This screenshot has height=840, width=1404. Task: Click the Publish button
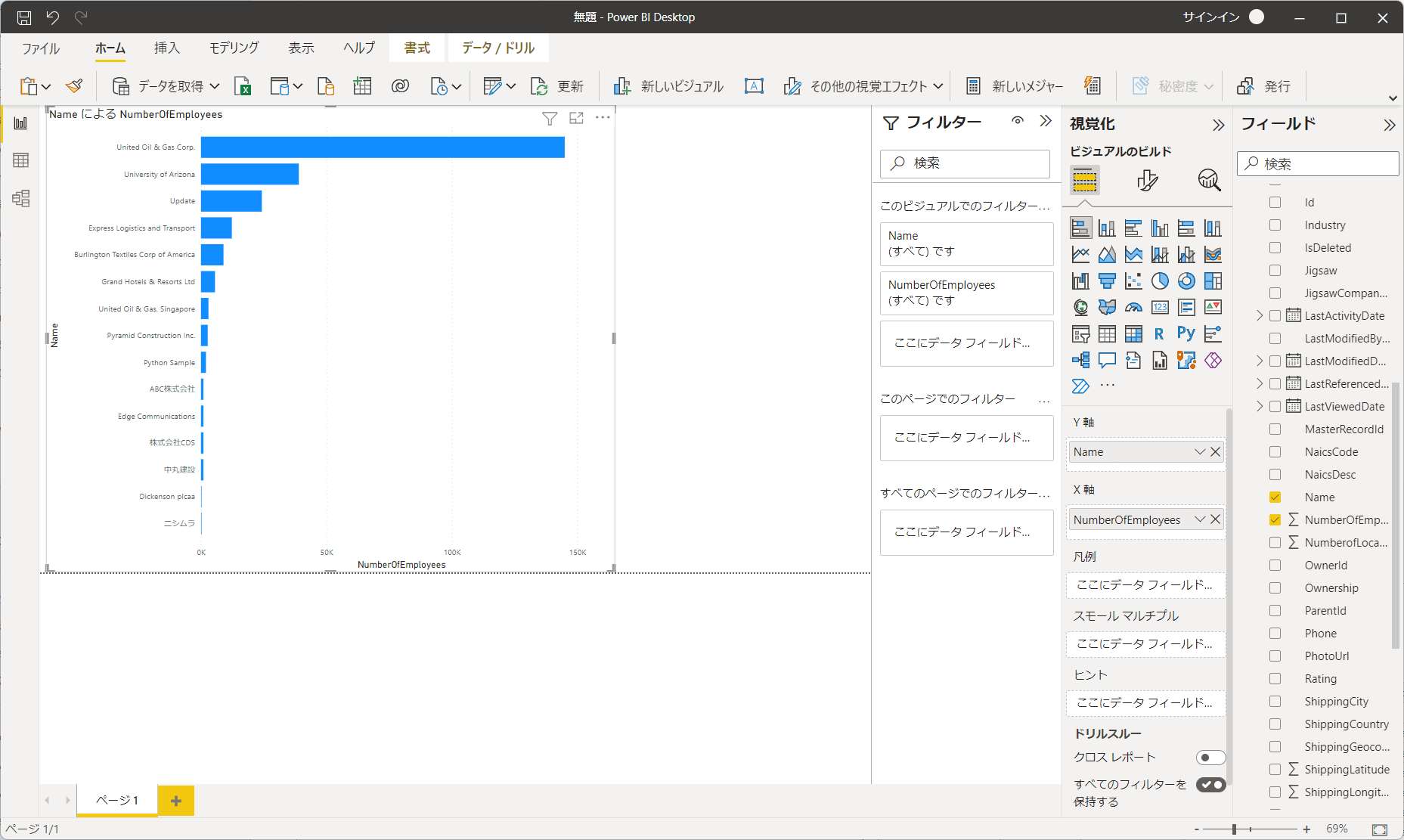(x=1263, y=86)
